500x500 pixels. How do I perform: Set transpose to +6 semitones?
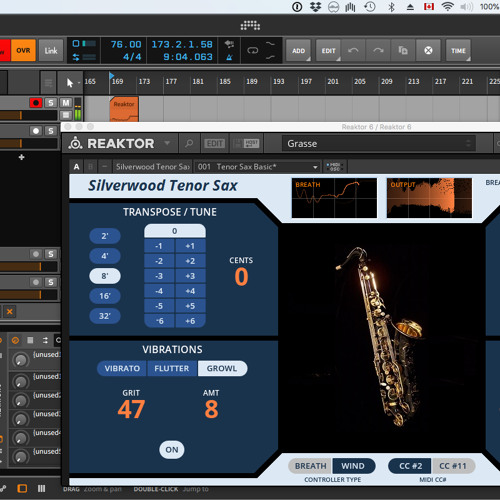pyautogui.click(x=190, y=321)
